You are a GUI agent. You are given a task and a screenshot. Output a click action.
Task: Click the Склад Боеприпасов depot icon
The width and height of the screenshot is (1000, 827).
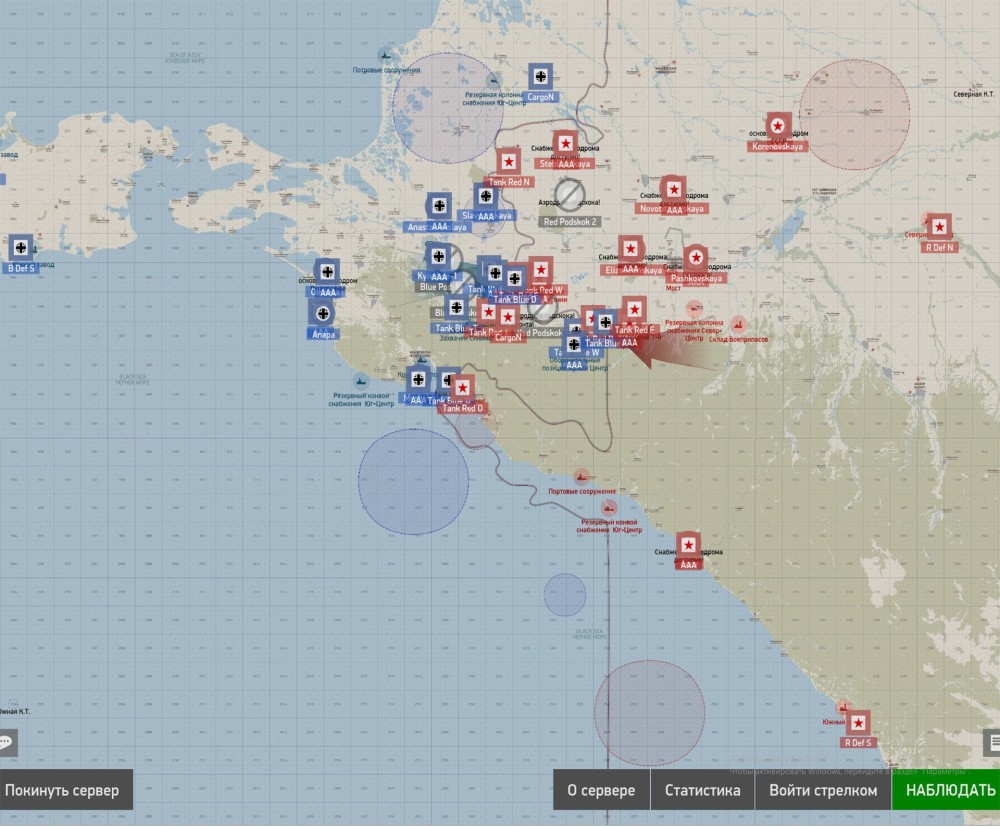[738, 325]
